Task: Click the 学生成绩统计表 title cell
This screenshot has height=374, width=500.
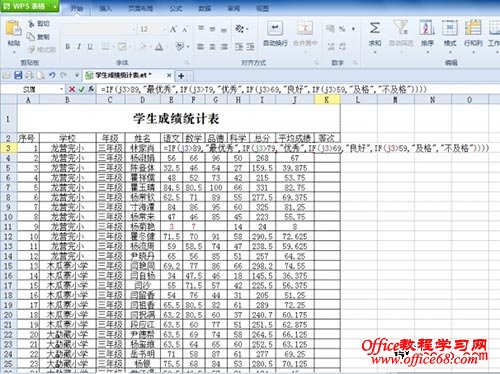Action: coord(178,119)
